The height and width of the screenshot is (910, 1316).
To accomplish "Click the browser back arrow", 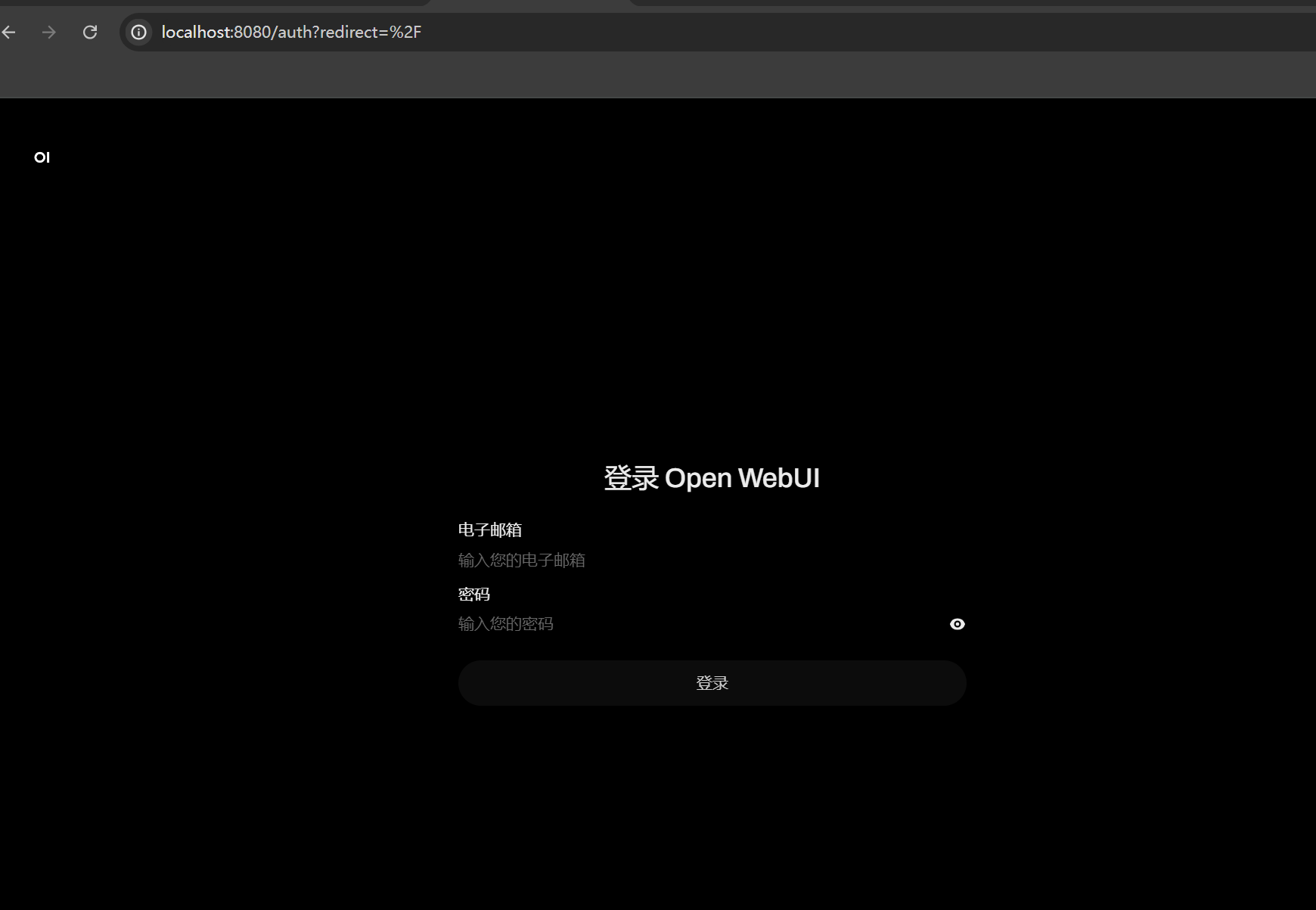I will coord(8,32).
